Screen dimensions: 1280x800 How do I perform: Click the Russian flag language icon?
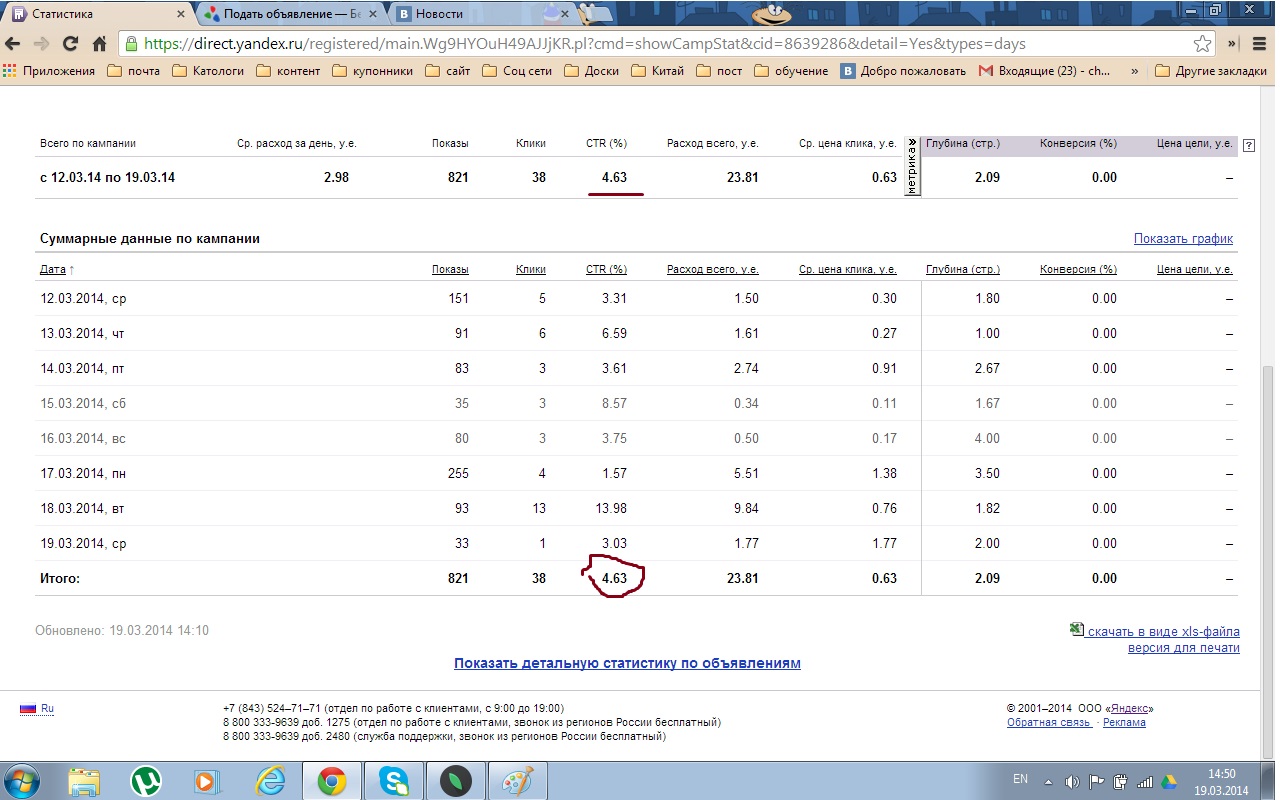click(x=28, y=709)
